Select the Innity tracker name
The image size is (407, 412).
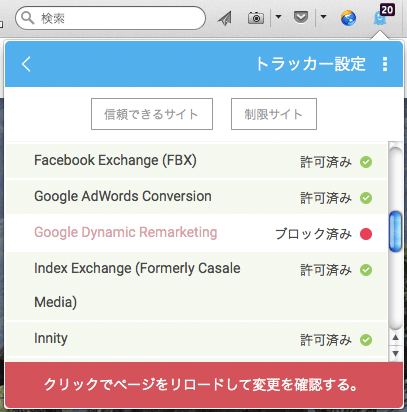pyautogui.click(x=51, y=339)
